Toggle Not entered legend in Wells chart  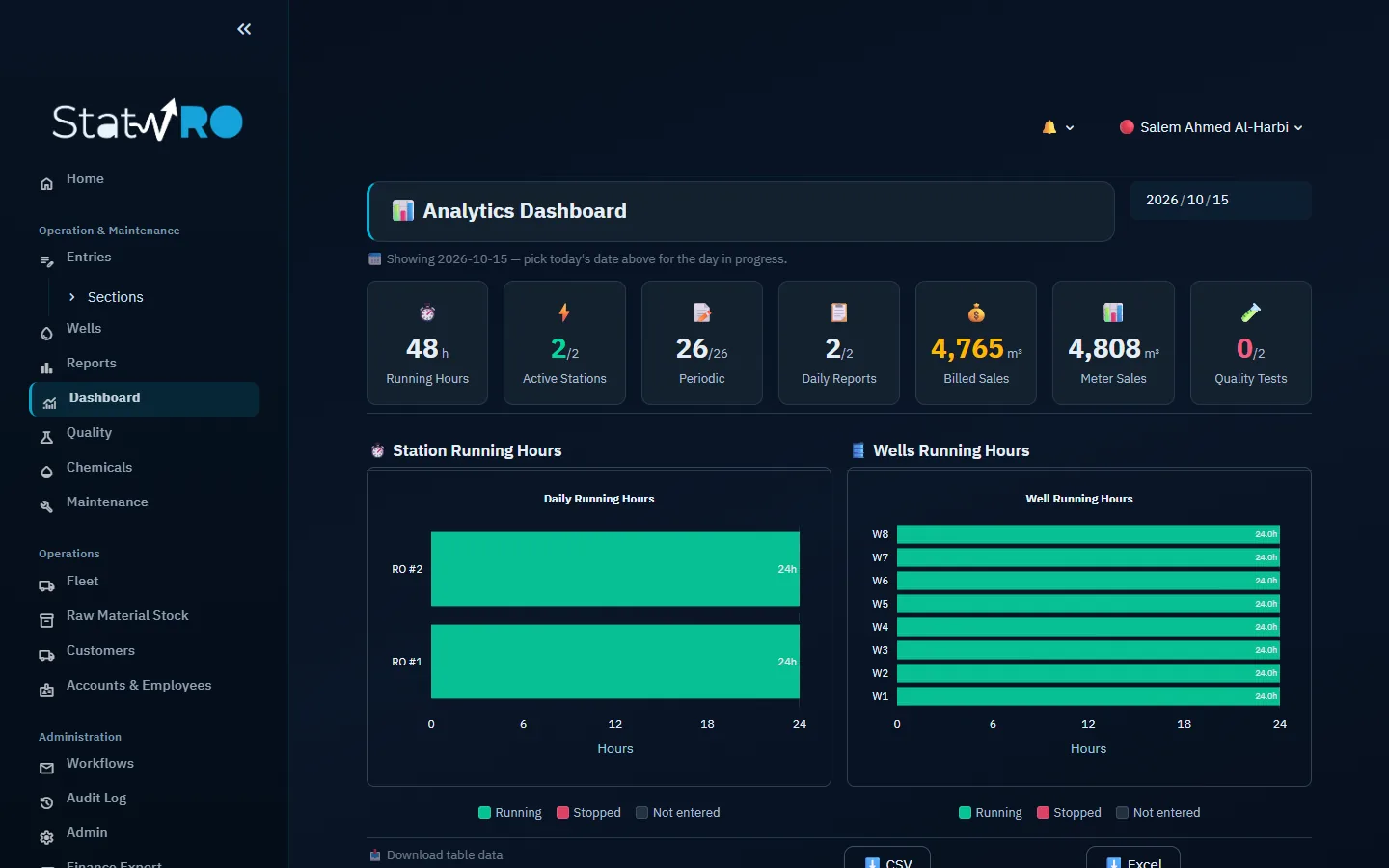click(x=1158, y=813)
